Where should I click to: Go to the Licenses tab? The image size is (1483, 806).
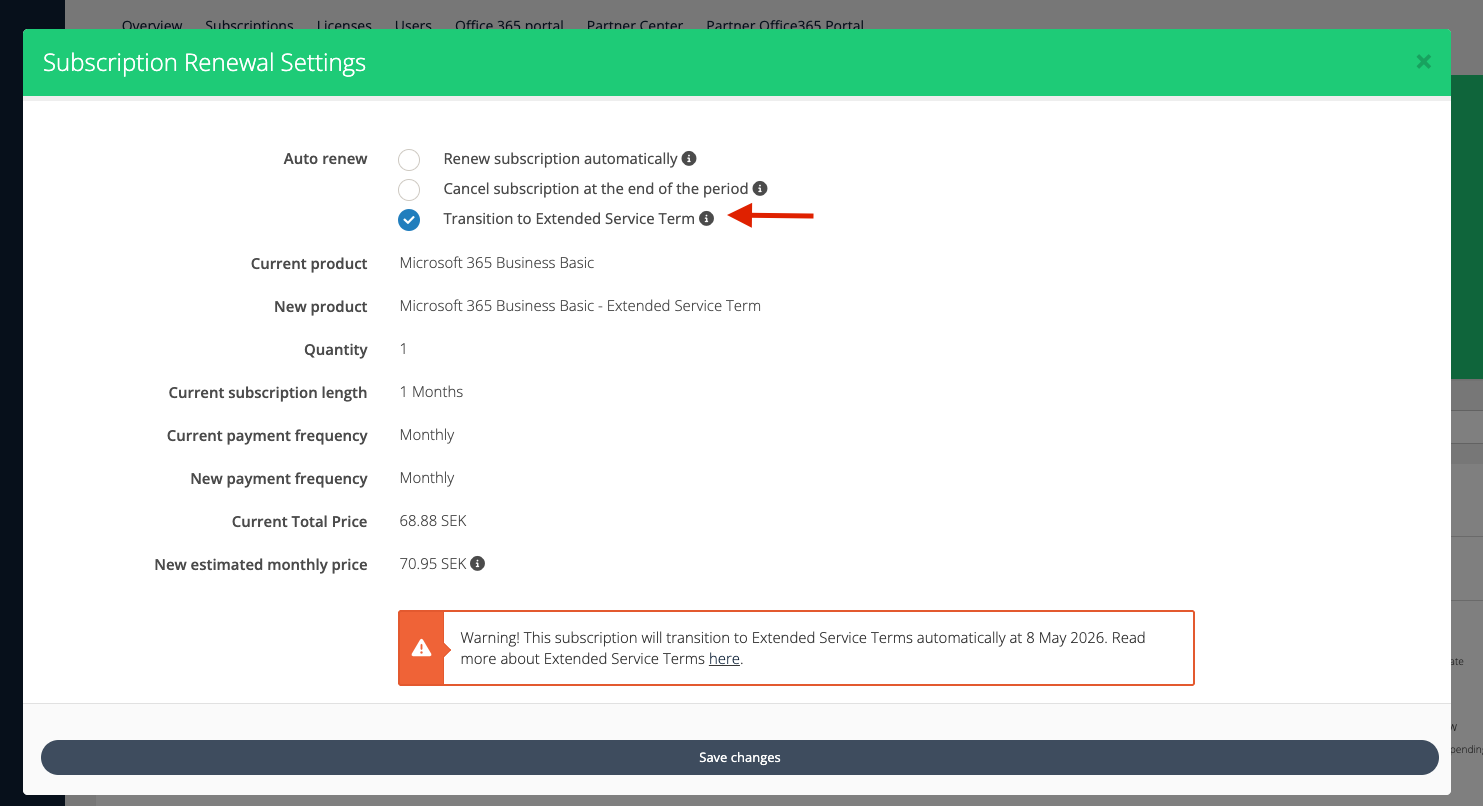click(344, 25)
